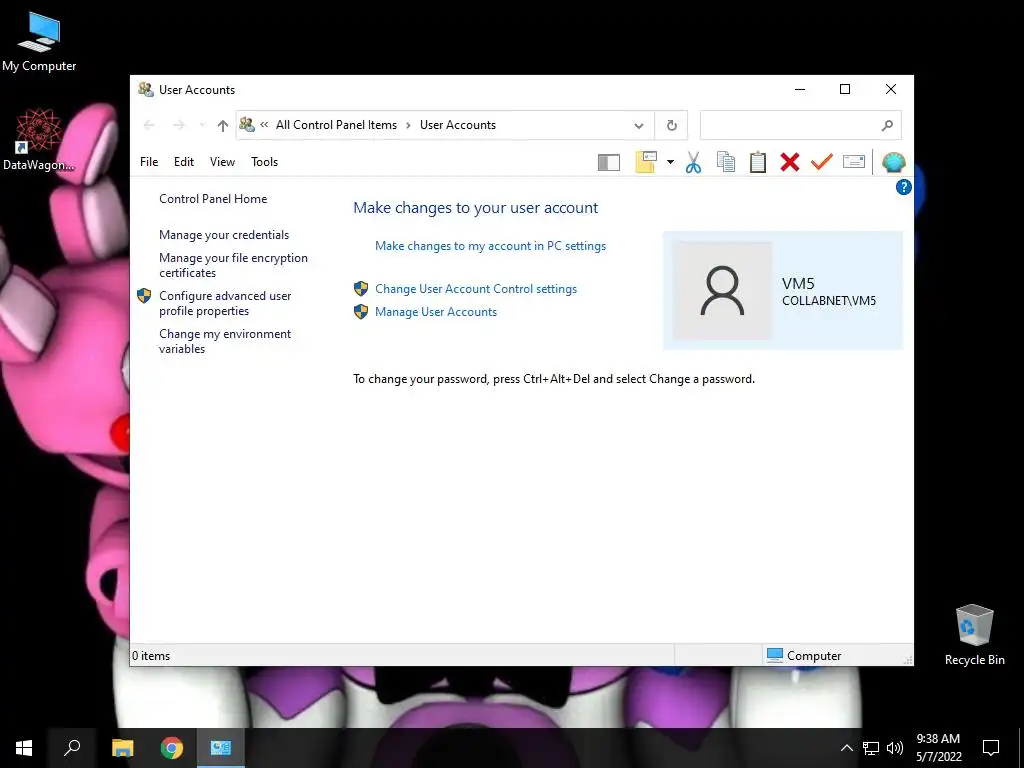Click the Manage User Accounts link
The width and height of the screenshot is (1024, 768).
point(436,312)
